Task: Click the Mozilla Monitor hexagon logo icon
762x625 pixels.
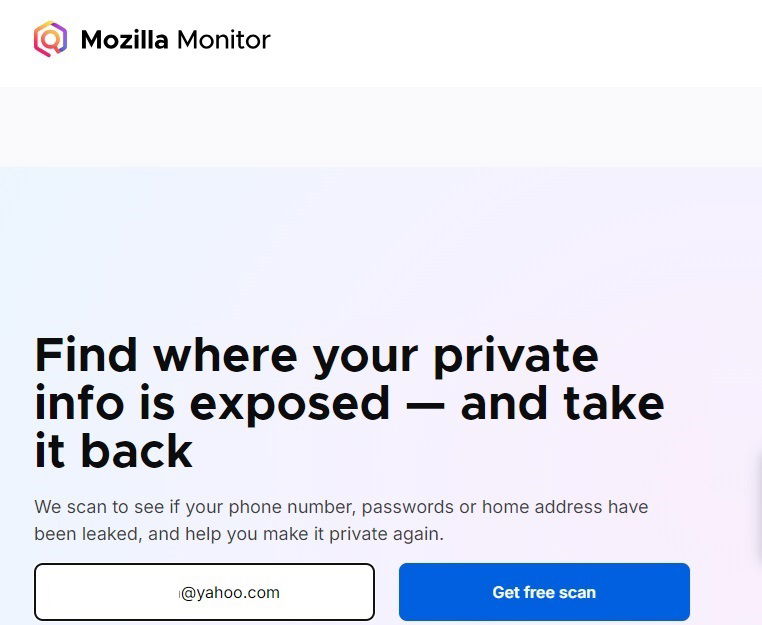Action: (50, 40)
